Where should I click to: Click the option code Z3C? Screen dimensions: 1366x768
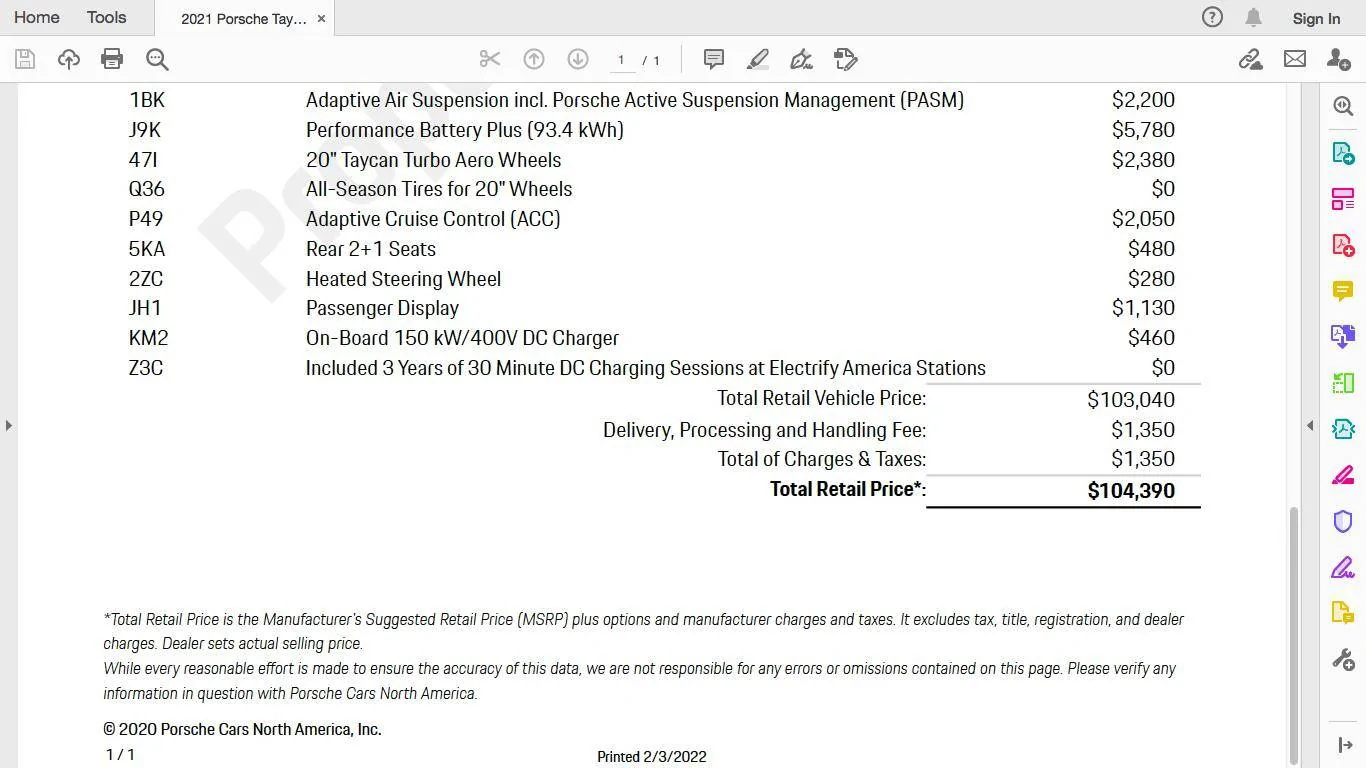[x=146, y=368]
